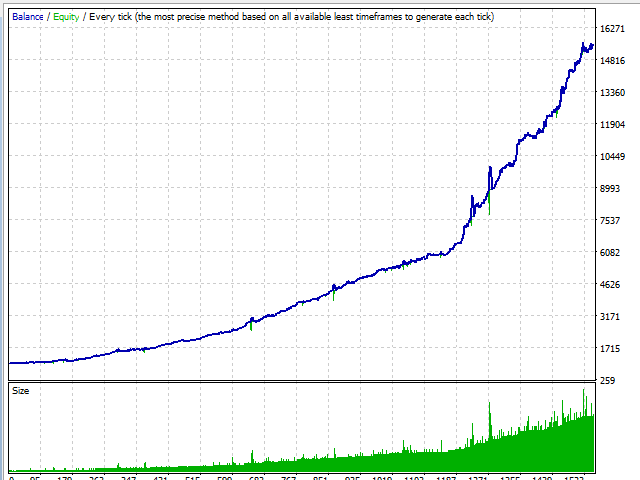640x480 pixels.
Task: Click the 14816 axis value
Action: pos(612,60)
